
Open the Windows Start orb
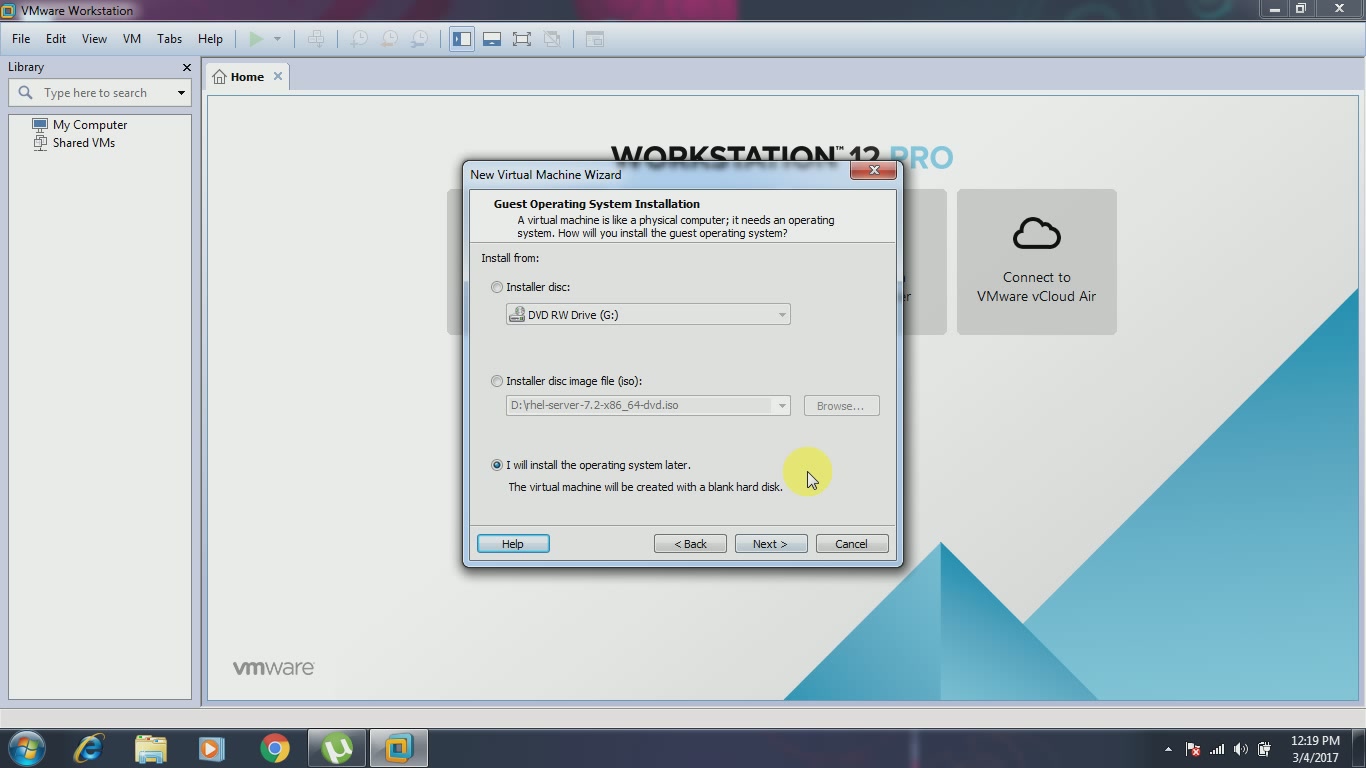point(26,748)
